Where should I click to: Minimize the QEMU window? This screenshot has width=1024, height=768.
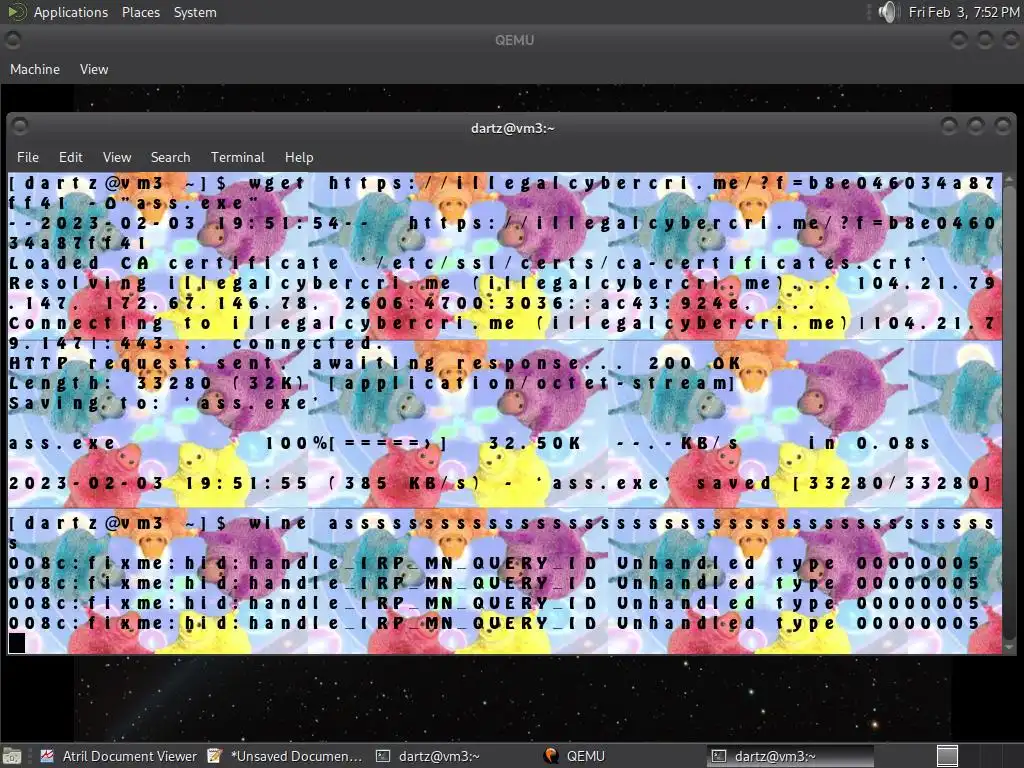click(959, 40)
